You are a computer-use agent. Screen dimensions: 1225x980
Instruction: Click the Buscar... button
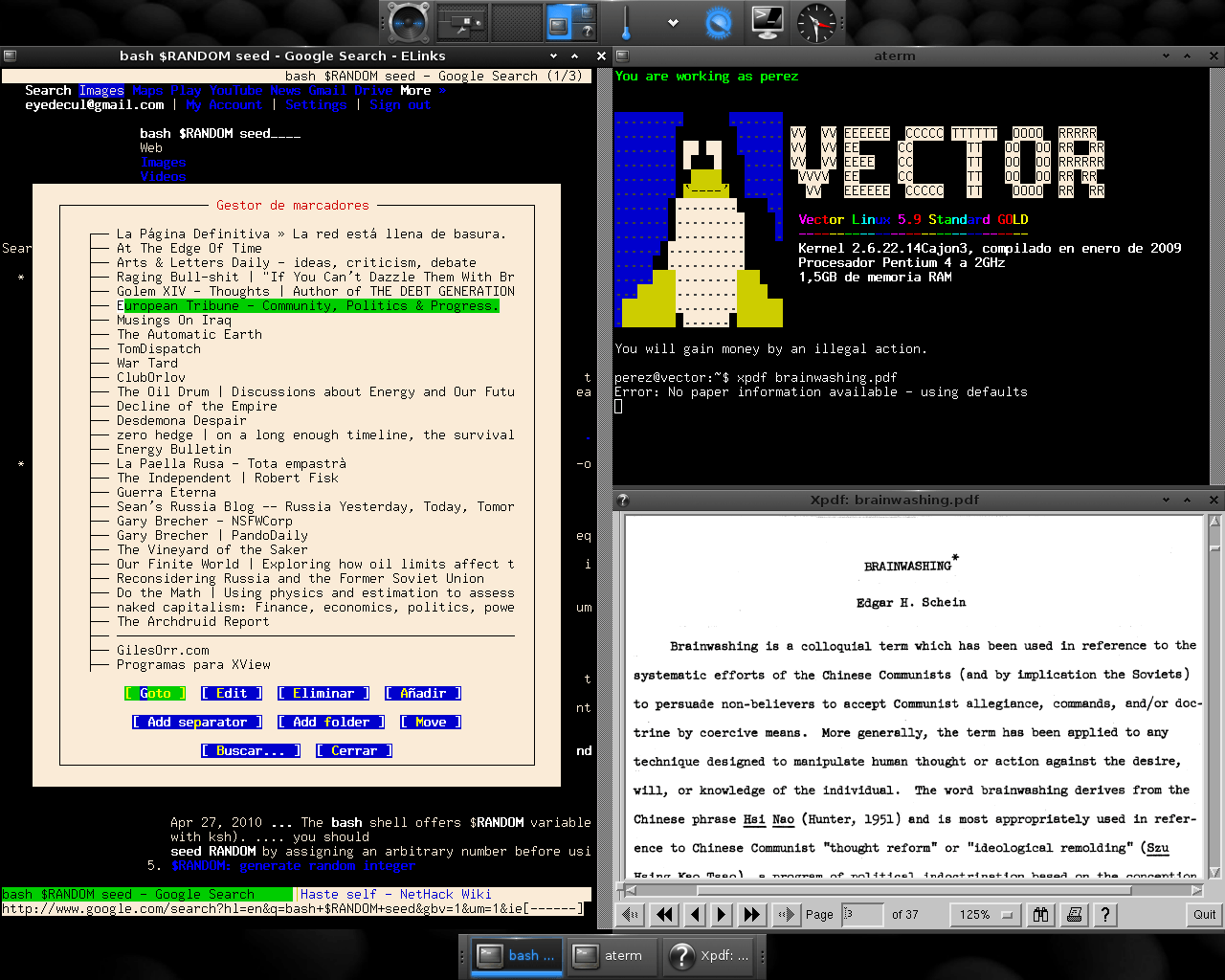(x=251, y=751)
